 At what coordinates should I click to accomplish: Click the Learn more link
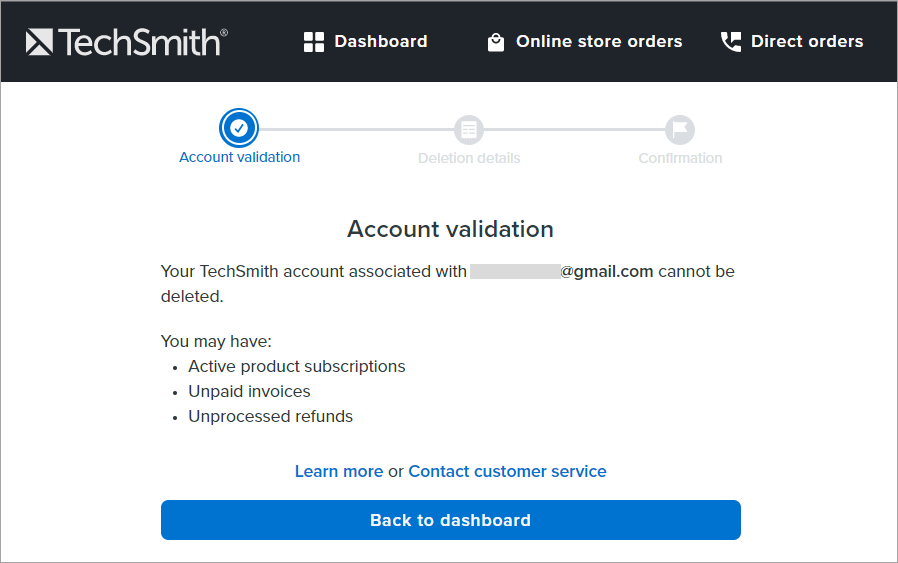point(338,471)
